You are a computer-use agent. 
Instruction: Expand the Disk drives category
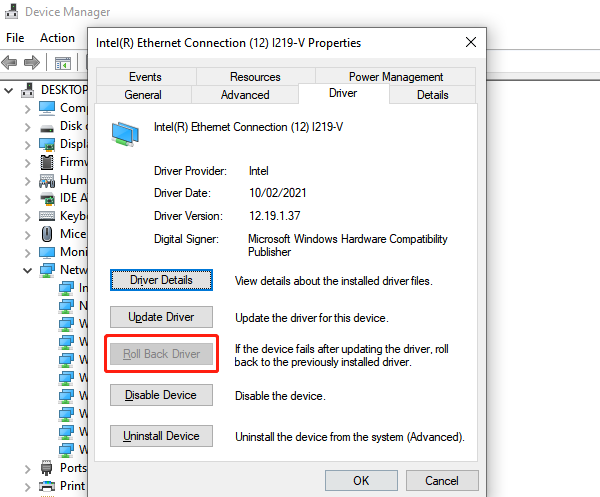[28, 127]
